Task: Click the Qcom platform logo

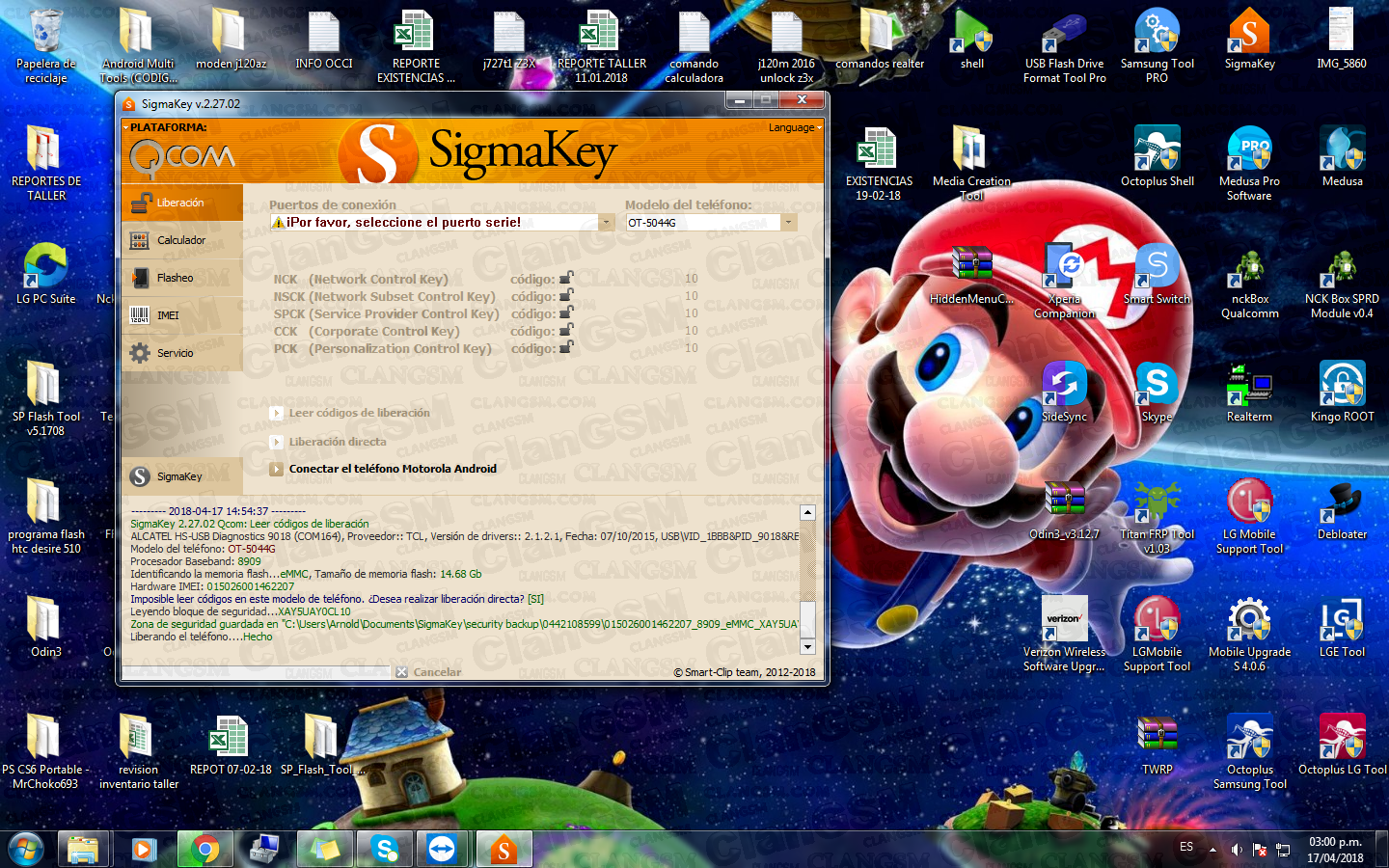Action: coord(182,158)
